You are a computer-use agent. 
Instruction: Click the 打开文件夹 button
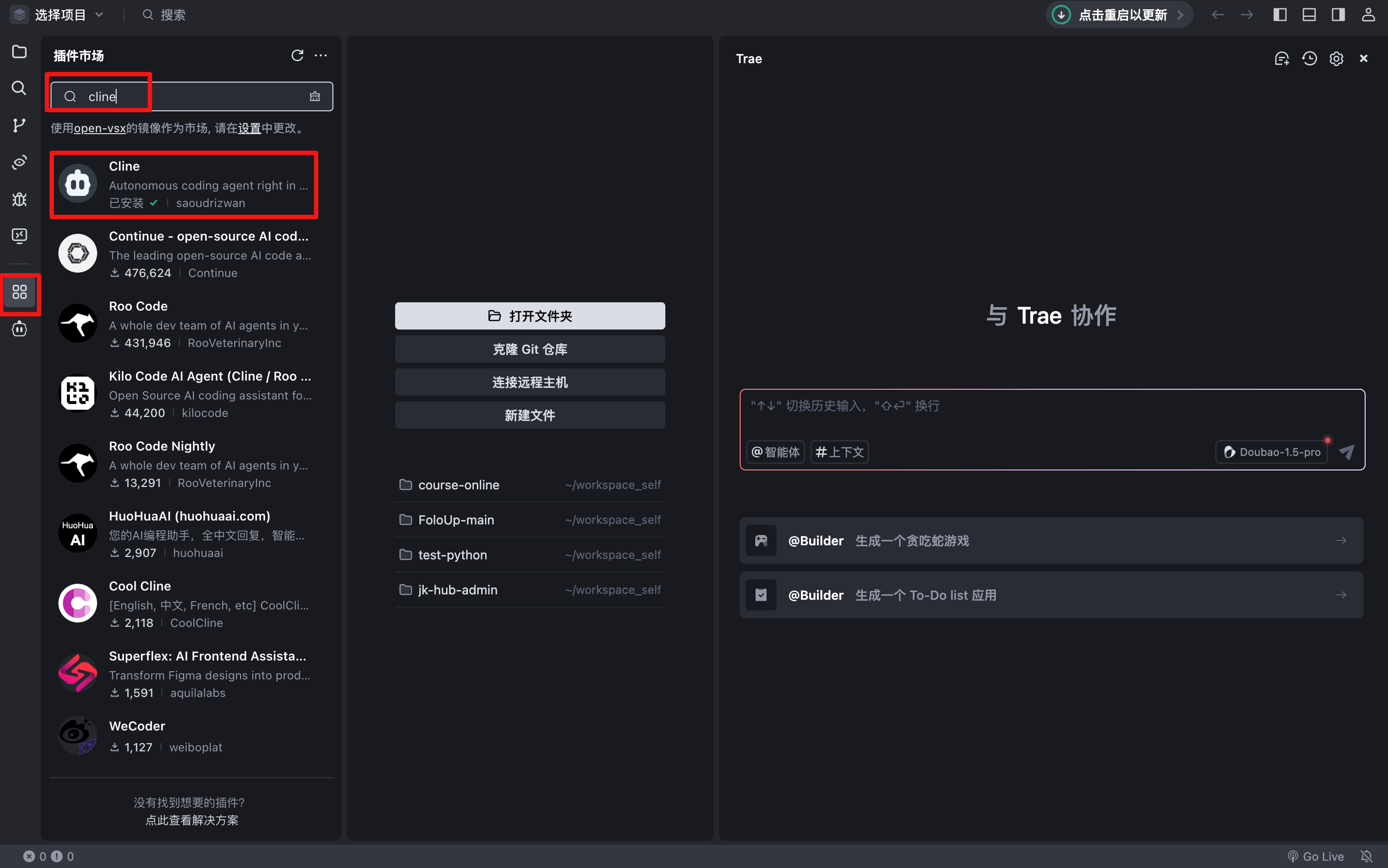529,316
